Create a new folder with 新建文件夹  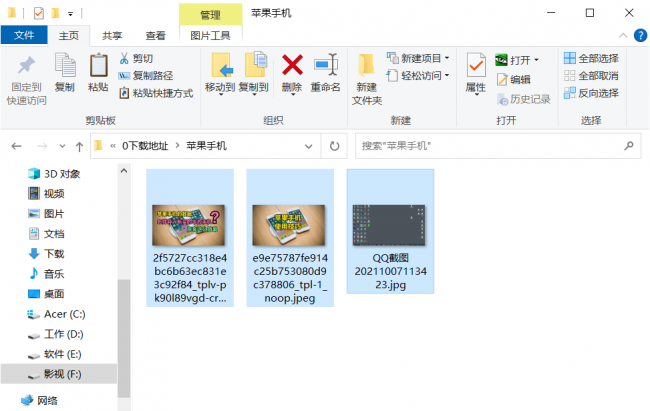coord(367,79)
